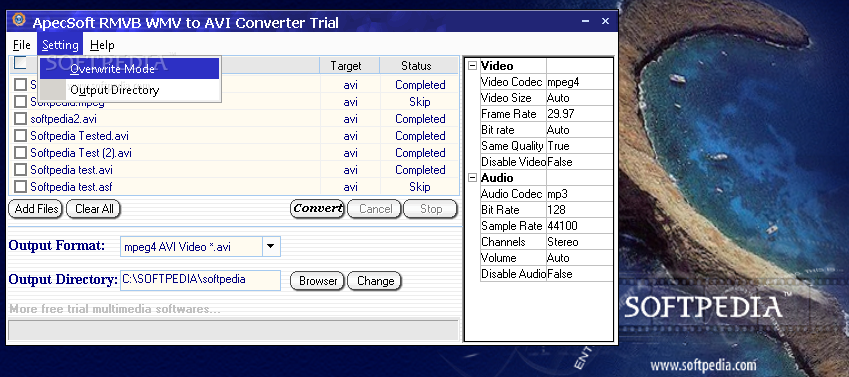This screenshot has height=377, width=849.
Task: Toggle the select-all checkbox in list header
Action: (20, 63)
